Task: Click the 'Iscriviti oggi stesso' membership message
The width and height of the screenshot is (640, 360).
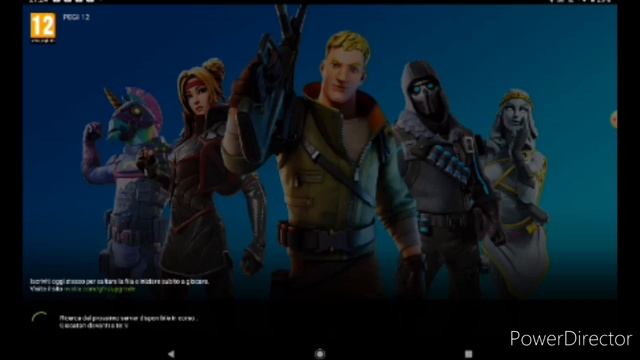Action: pyautogui.click(x=120, y=282)
